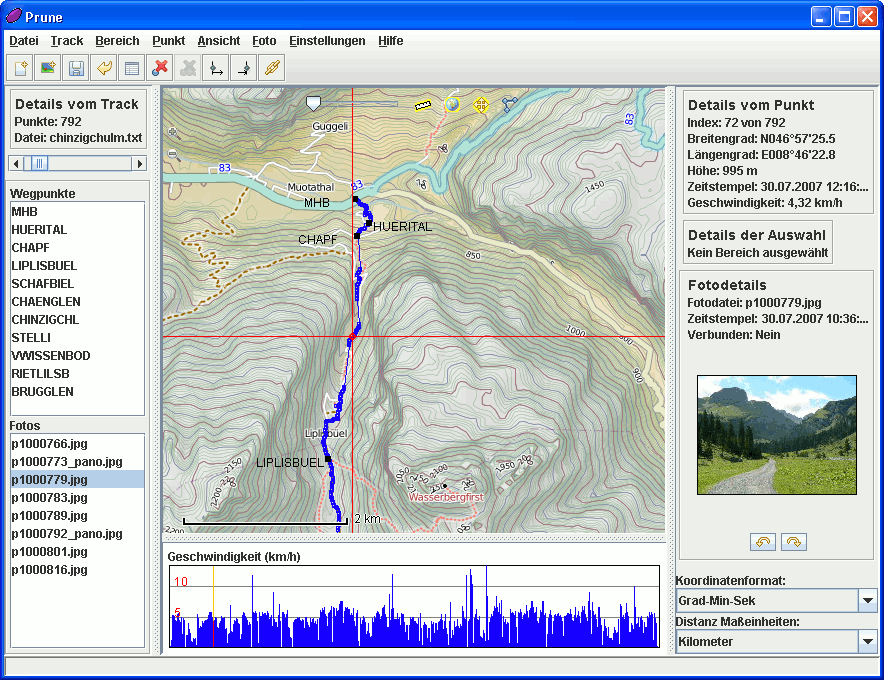Click the open file toolbar icon
Image resolution: width=884 pixels, height=680 pixels.
pos(20,68)
